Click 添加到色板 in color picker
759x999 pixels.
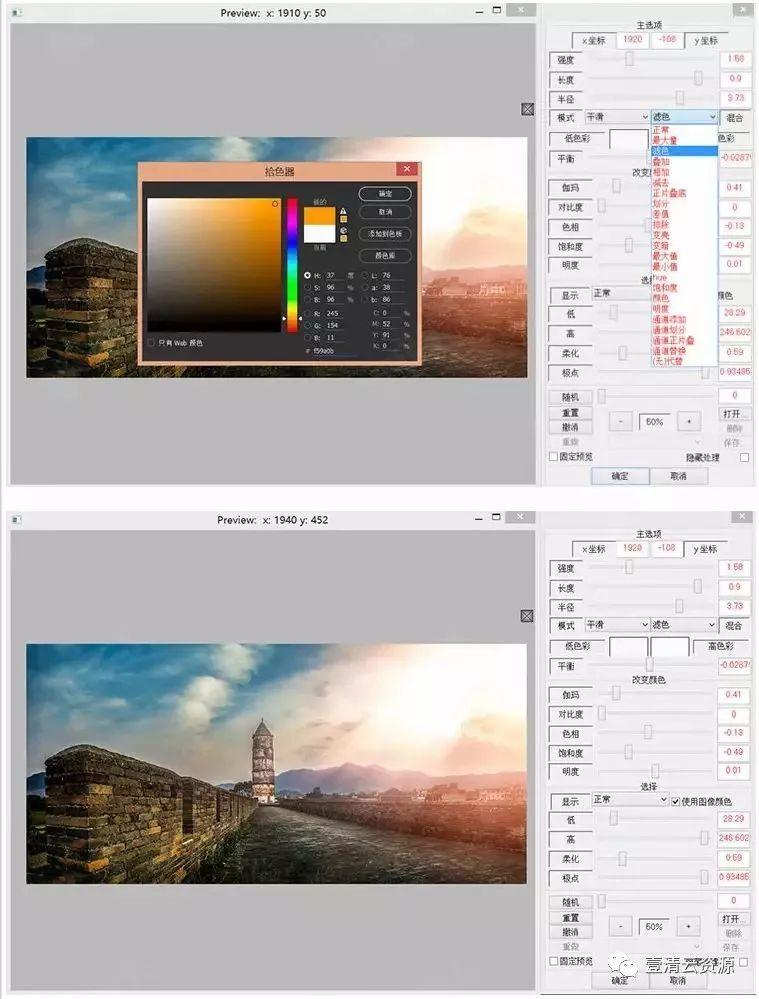click(x=385, y=234)
